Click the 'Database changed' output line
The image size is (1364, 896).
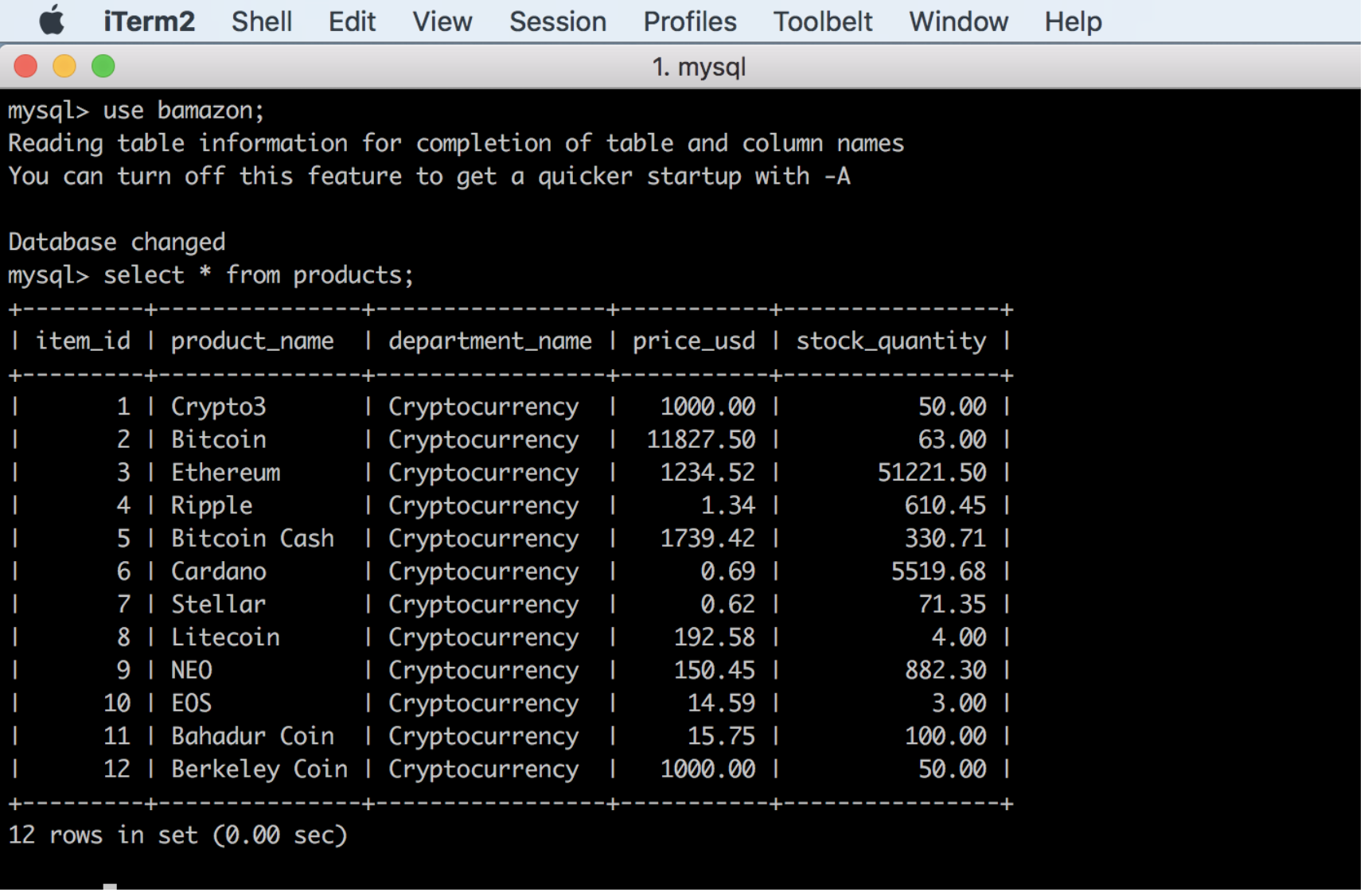[117, 242]
